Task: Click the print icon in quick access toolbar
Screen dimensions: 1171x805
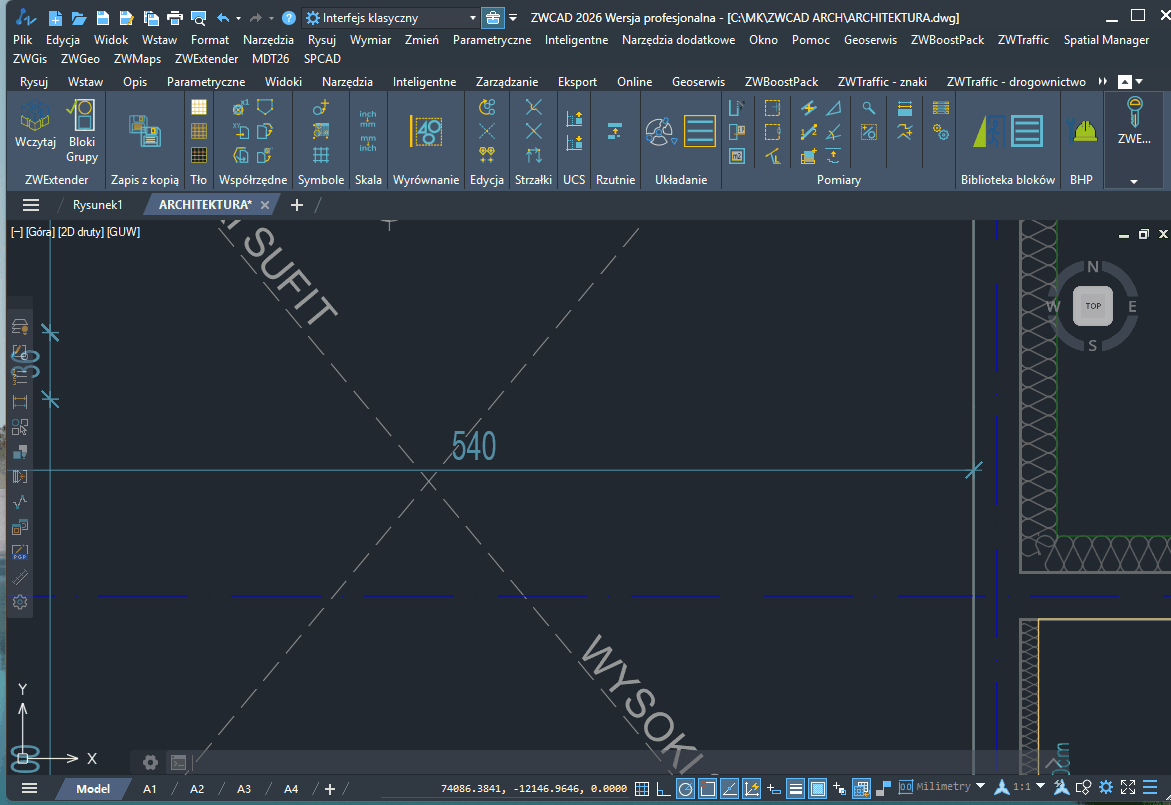Action: (x=174, y=17)
